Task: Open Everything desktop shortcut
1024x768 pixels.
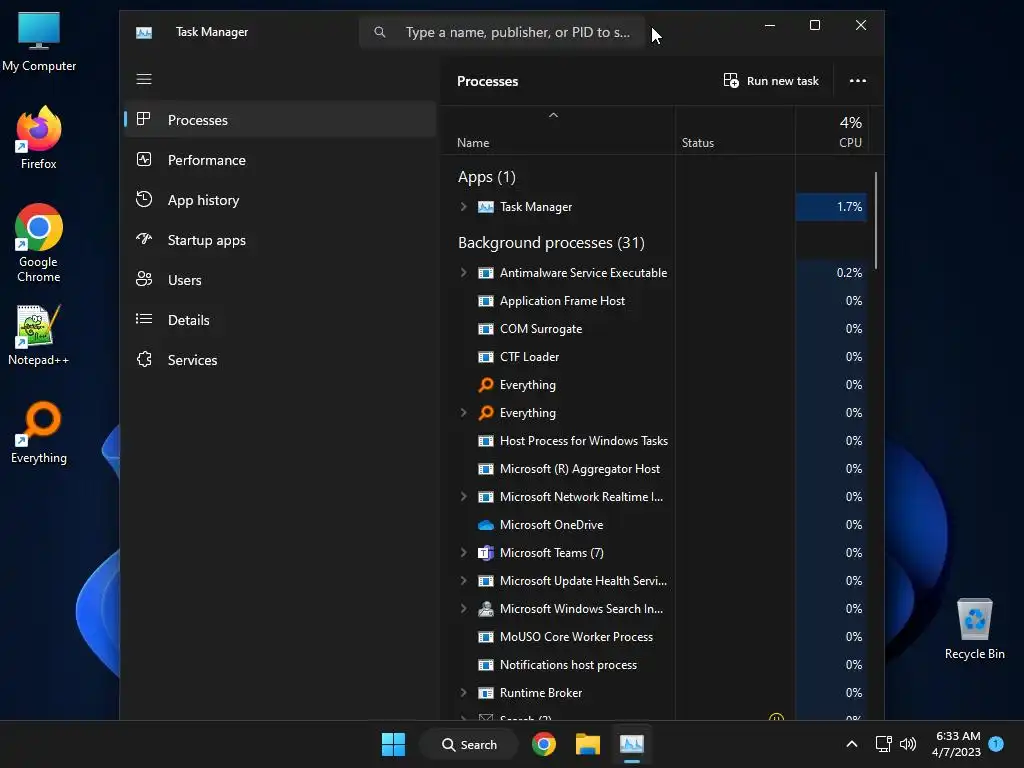Action: [x=39, y=432]
